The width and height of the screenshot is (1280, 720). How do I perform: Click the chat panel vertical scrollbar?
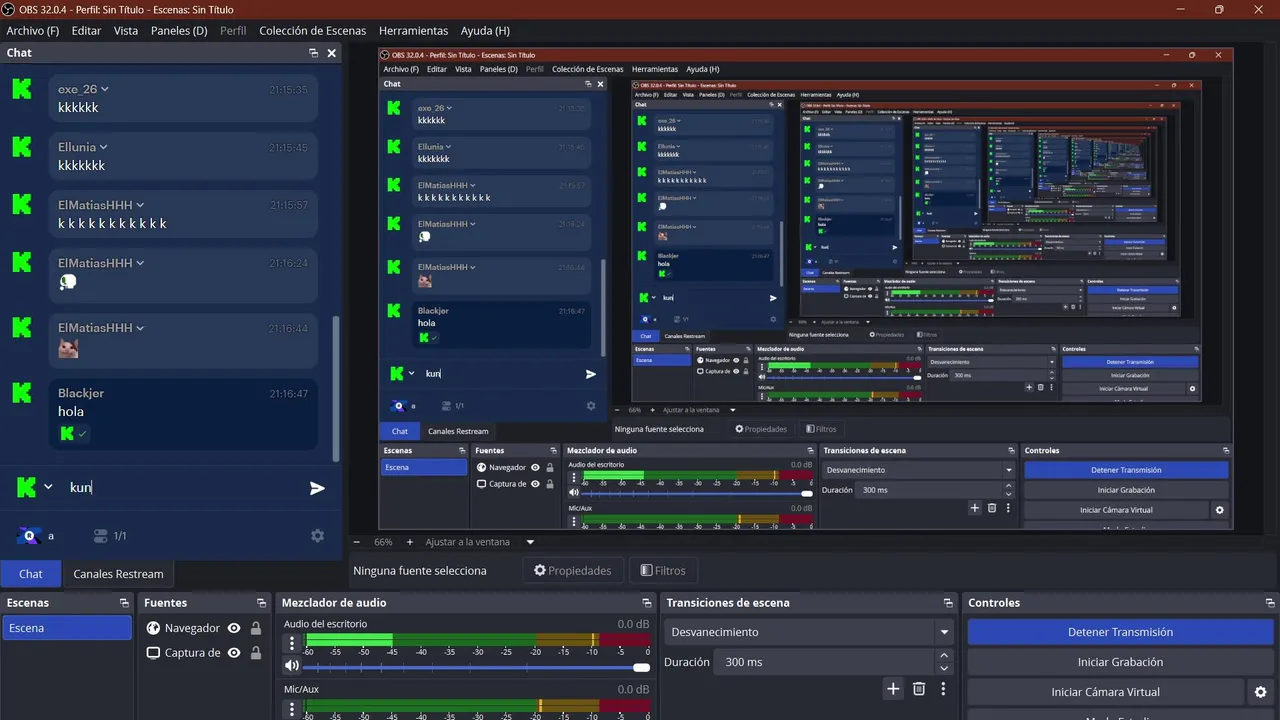[x=336, y=388]
